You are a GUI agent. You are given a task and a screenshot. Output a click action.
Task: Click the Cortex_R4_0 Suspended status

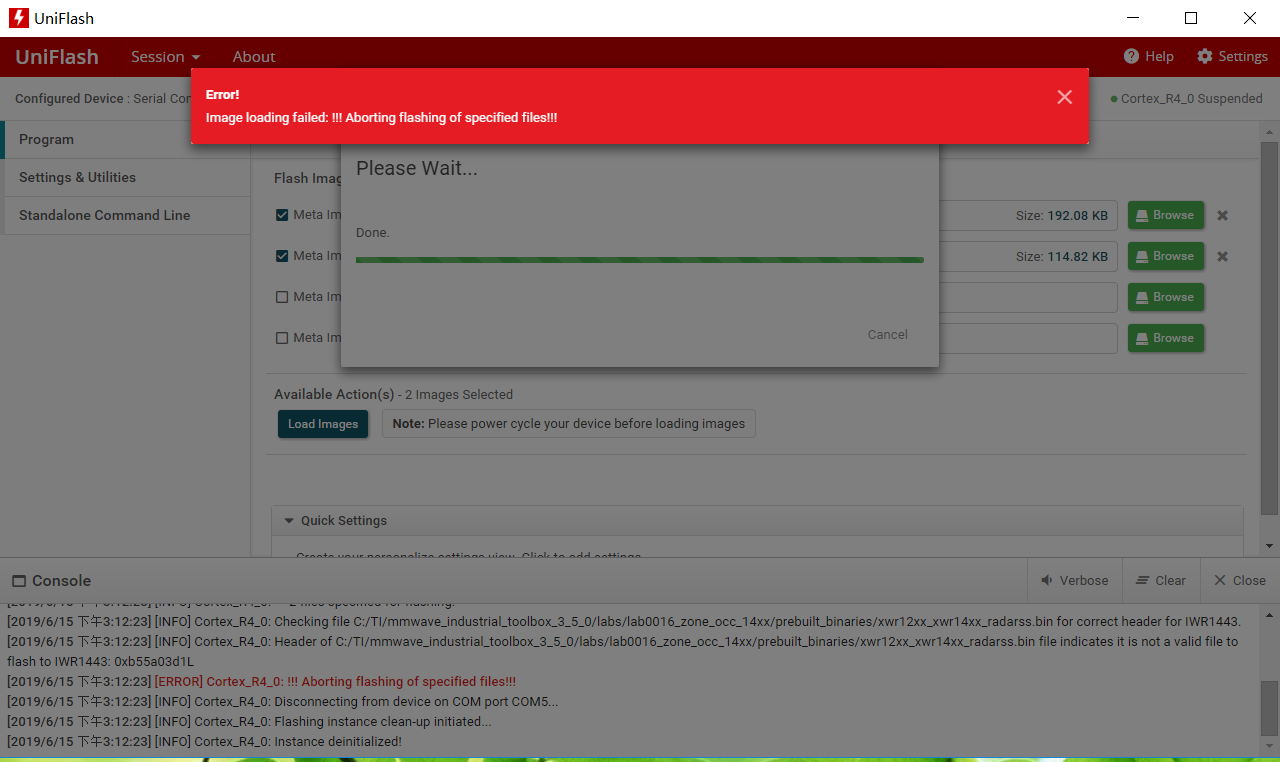(x=1186, y=99)
